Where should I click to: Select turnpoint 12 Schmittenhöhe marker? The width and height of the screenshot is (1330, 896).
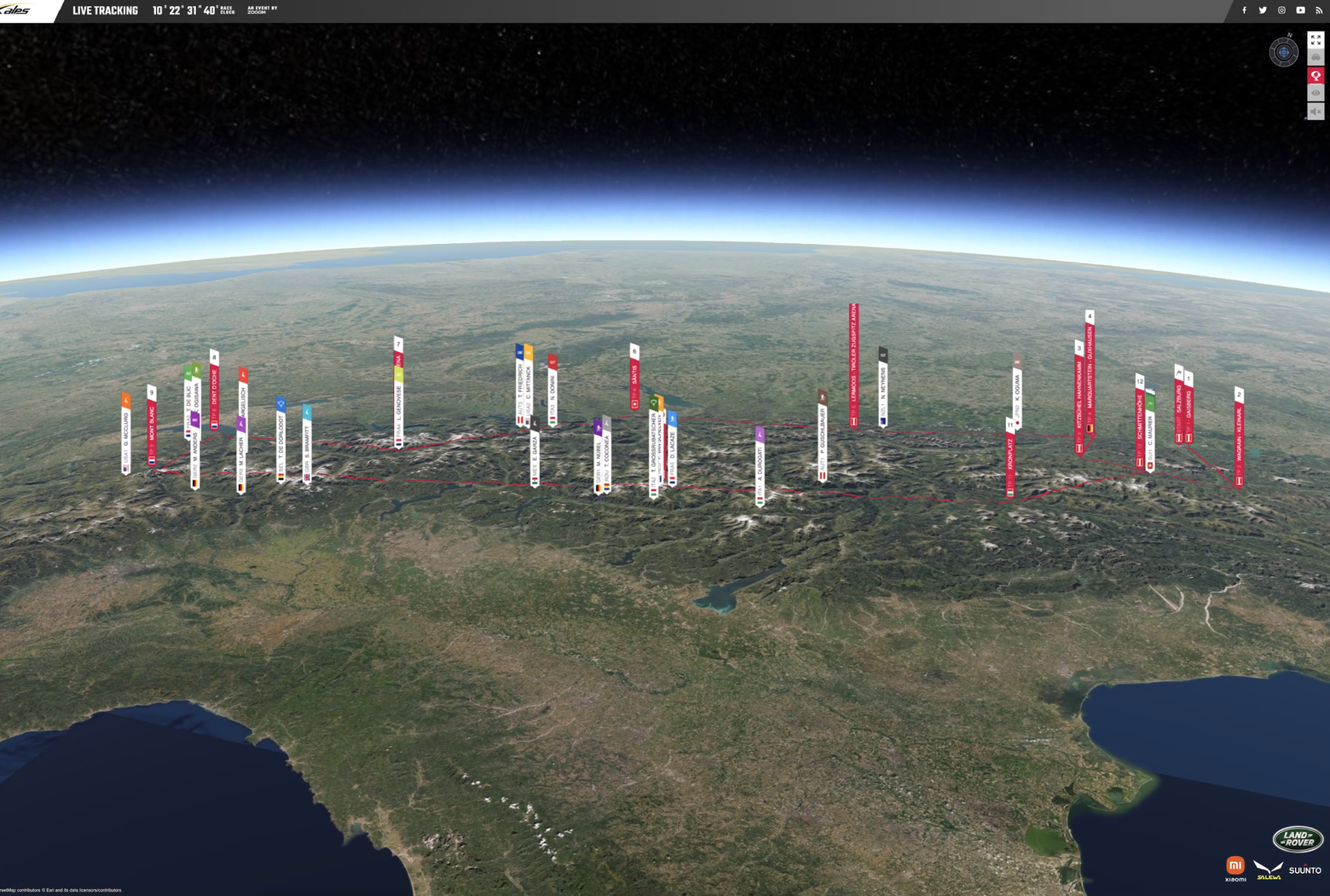click(x=1140, y=421)
